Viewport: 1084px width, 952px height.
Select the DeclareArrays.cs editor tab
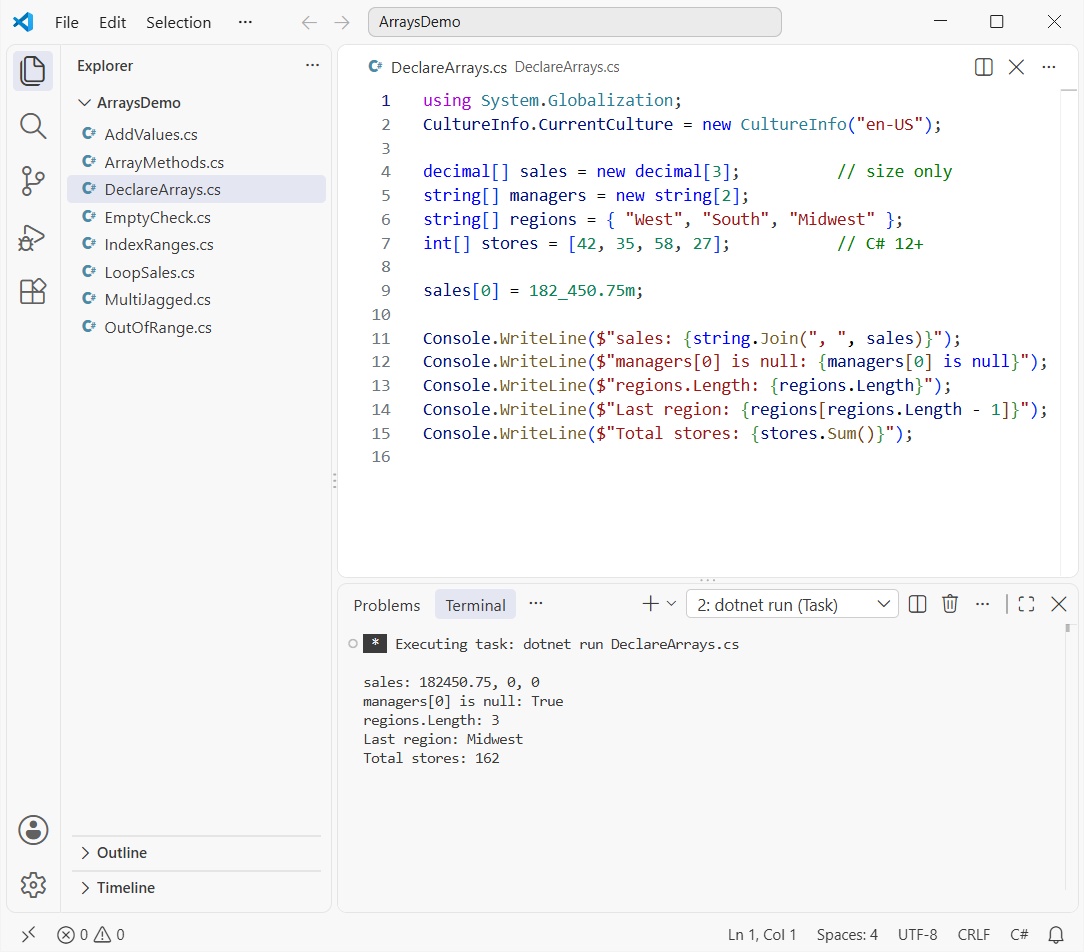(449, 68)
